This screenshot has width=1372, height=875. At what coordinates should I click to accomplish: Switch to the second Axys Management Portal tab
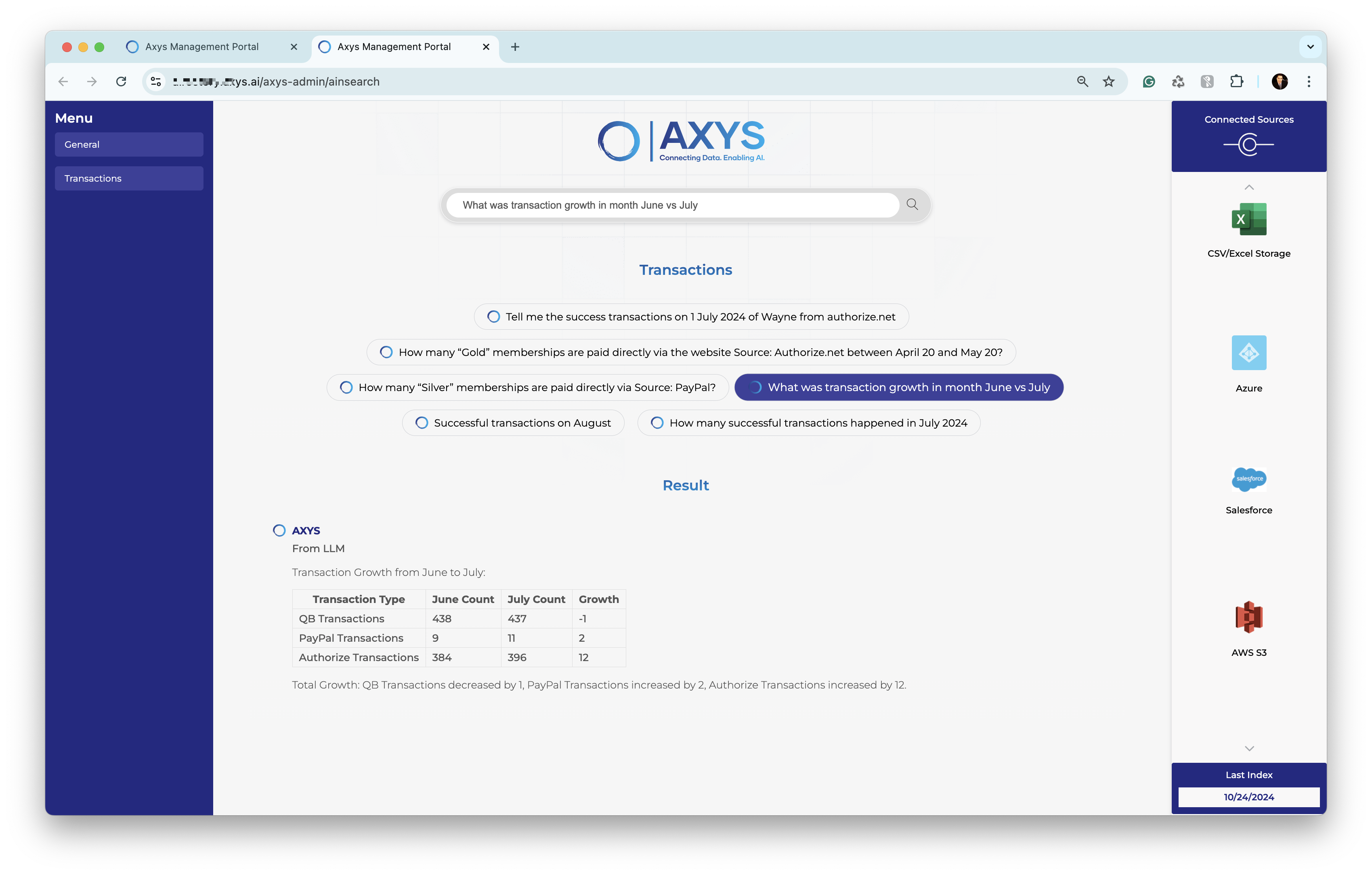[394, 47]
